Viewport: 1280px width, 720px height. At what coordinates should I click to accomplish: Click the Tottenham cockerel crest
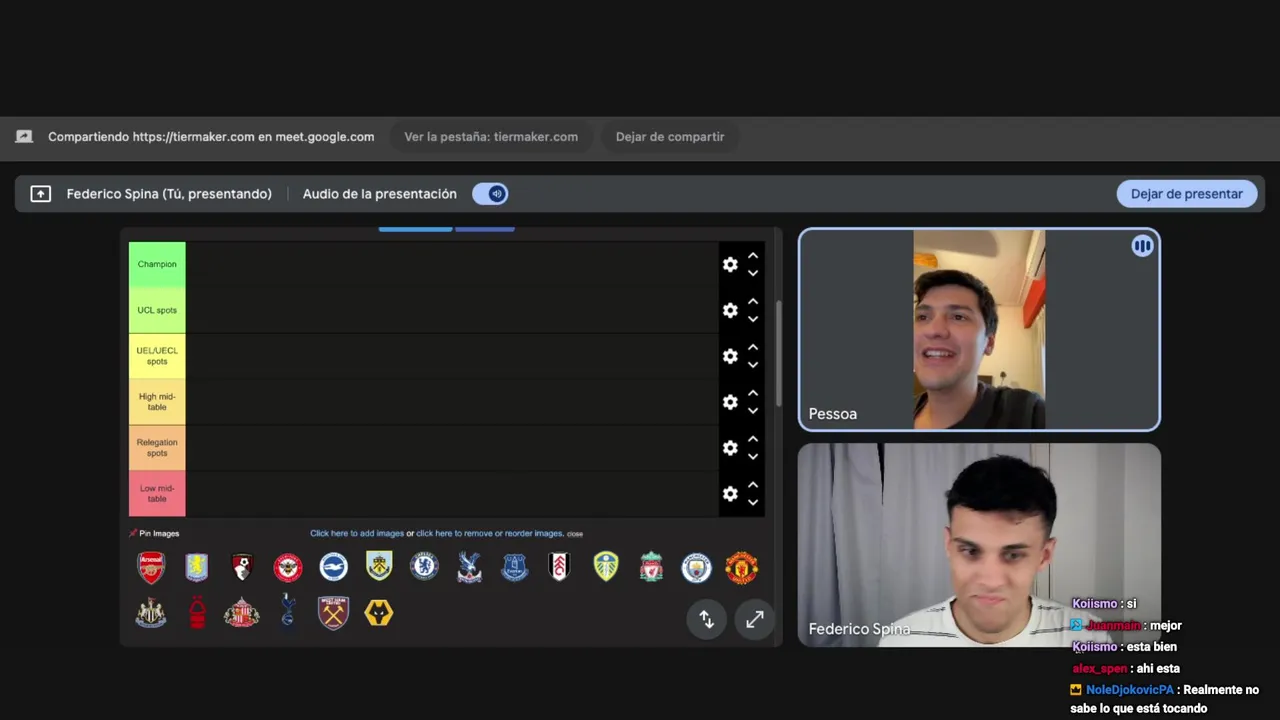point(288,611)
